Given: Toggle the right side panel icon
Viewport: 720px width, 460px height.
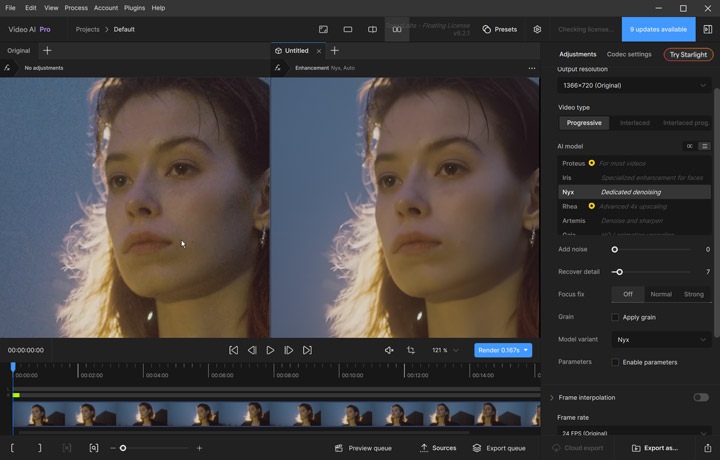Looking at the screenshot, I should [x=708, y=29].
